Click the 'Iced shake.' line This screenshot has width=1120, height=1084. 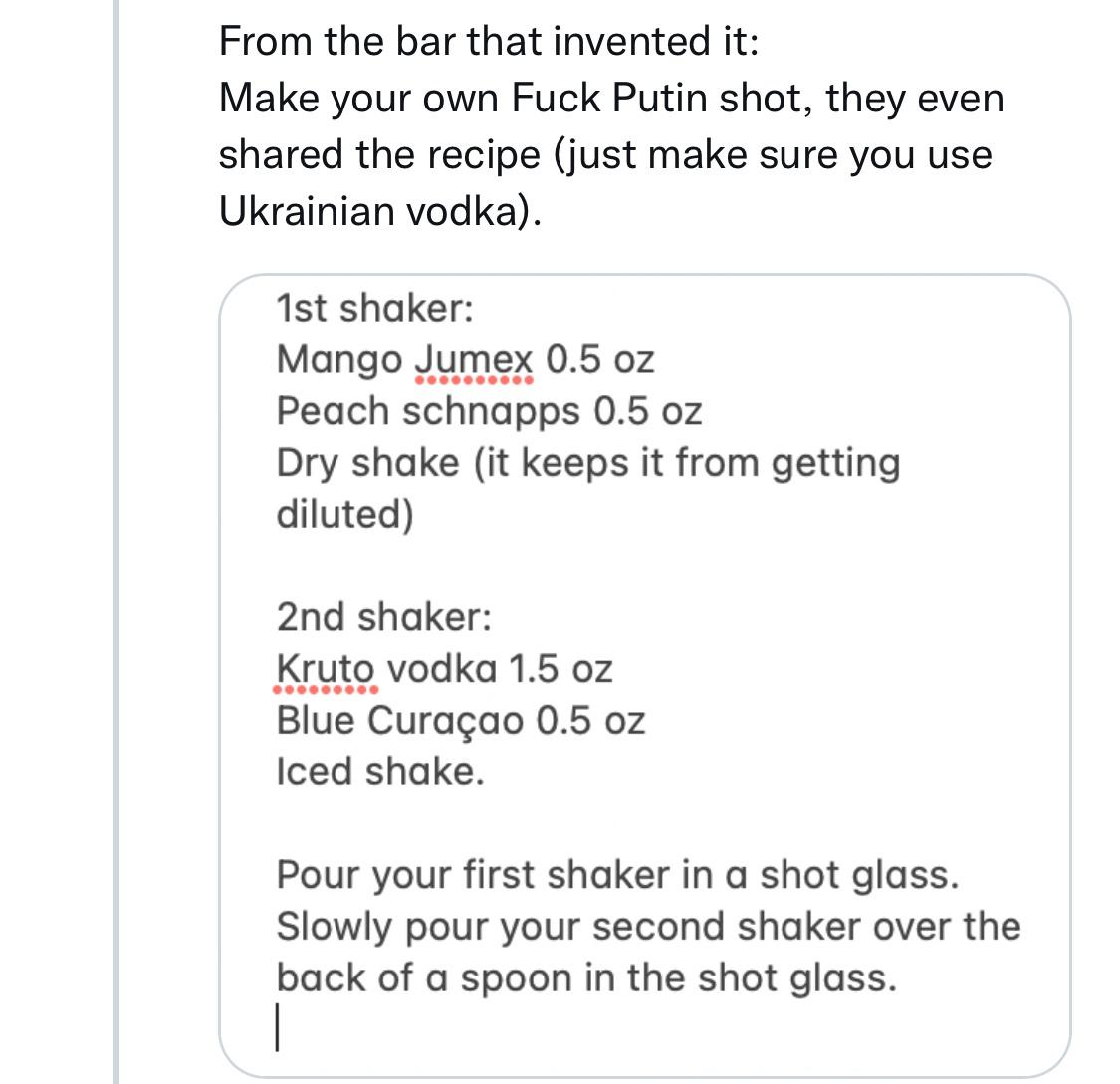click(380, 772)
